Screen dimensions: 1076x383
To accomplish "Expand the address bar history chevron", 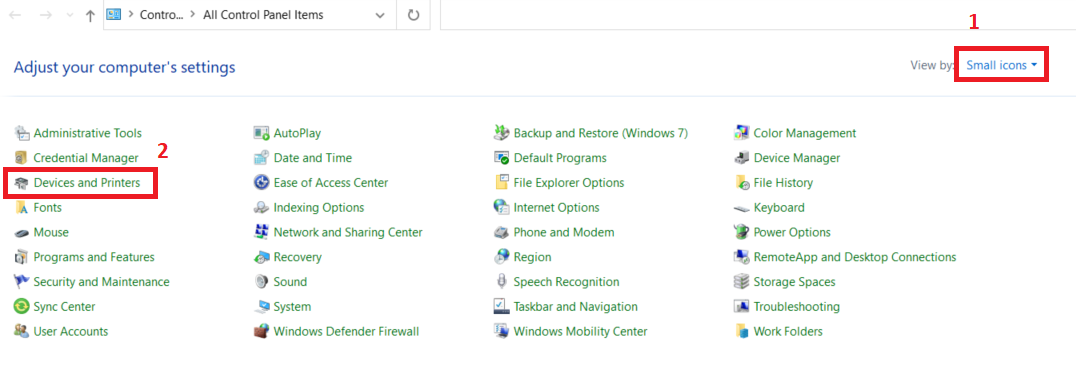I will point(380,15).
